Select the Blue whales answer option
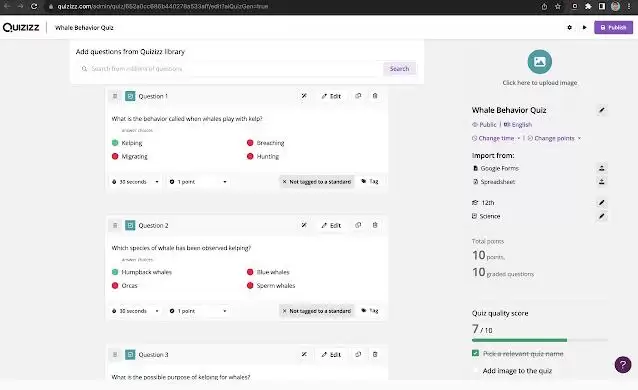The image size is (638, 390). [x=268, y=272]
